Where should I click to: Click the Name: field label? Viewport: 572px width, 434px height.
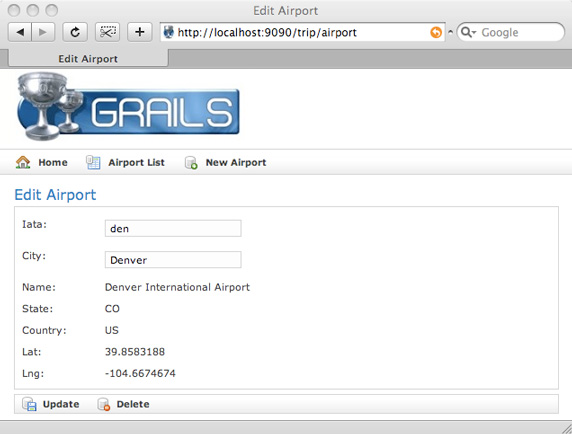(x=39, y=287)
